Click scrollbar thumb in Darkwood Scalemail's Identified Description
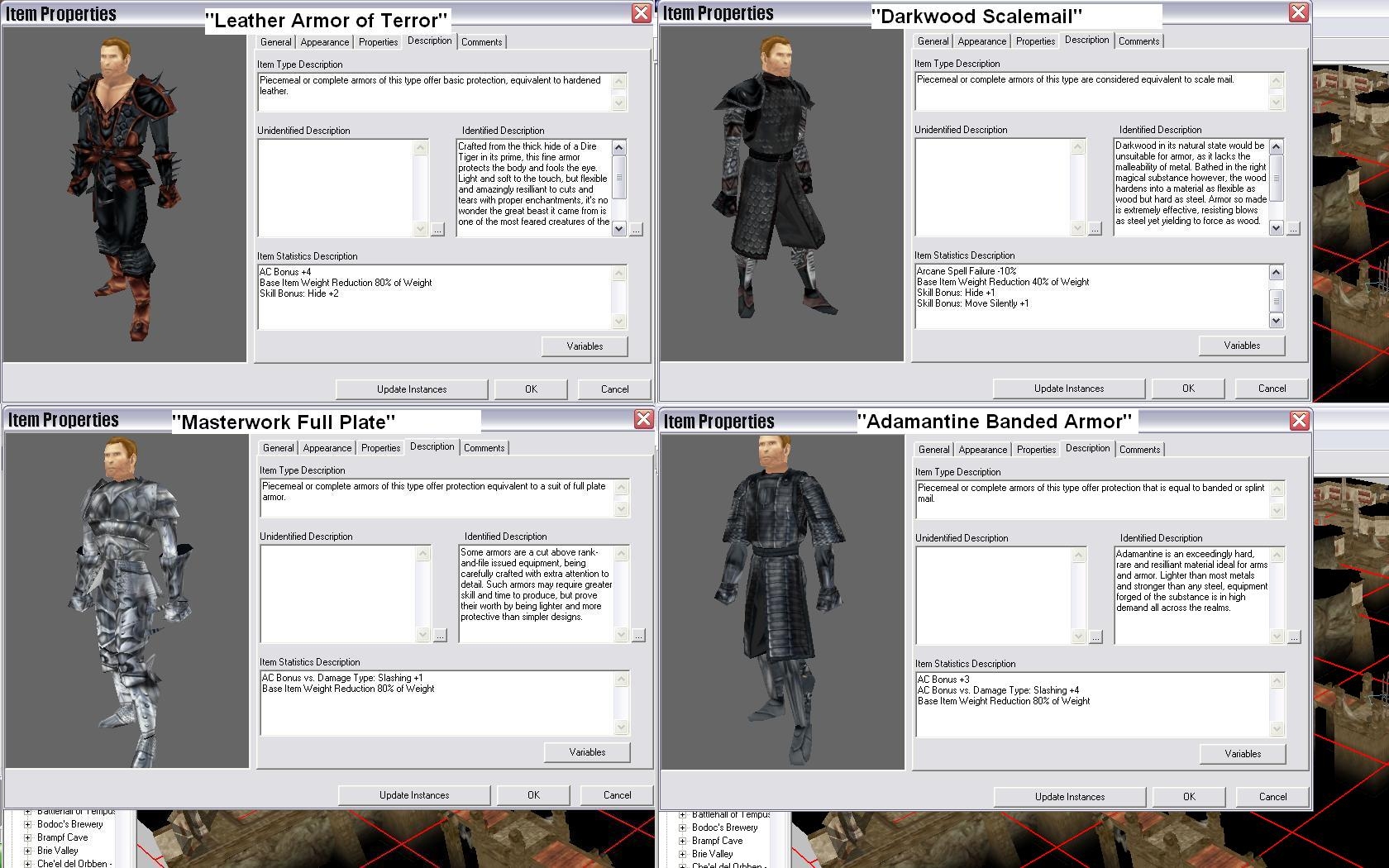Viewport: 1389px width, 868px height. point(1276,178)
